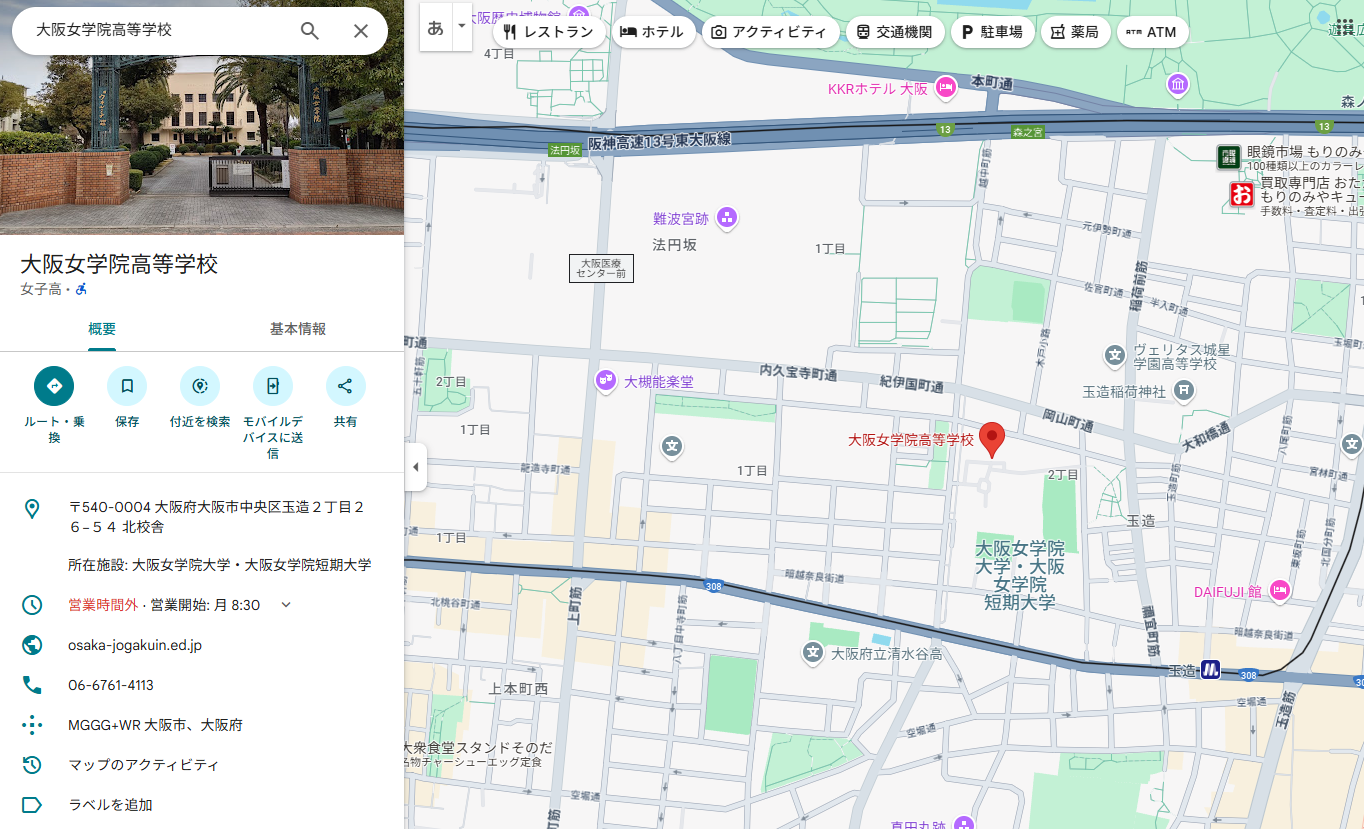This screenshot has width=1364, height=829.
Task: Filter by レストラン chip
Action: coord(549,32)
